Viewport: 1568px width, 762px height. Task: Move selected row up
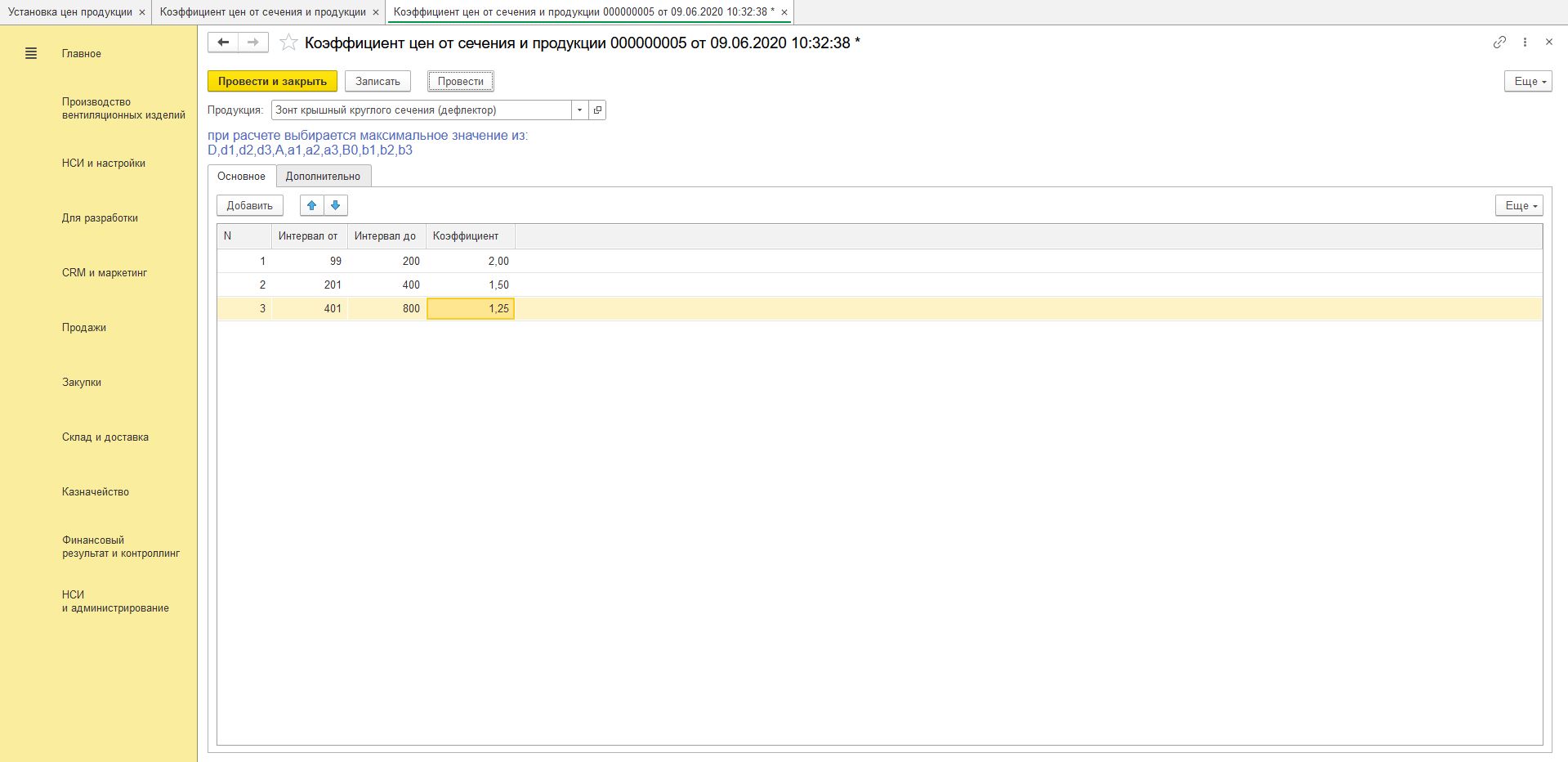[311, 205]
